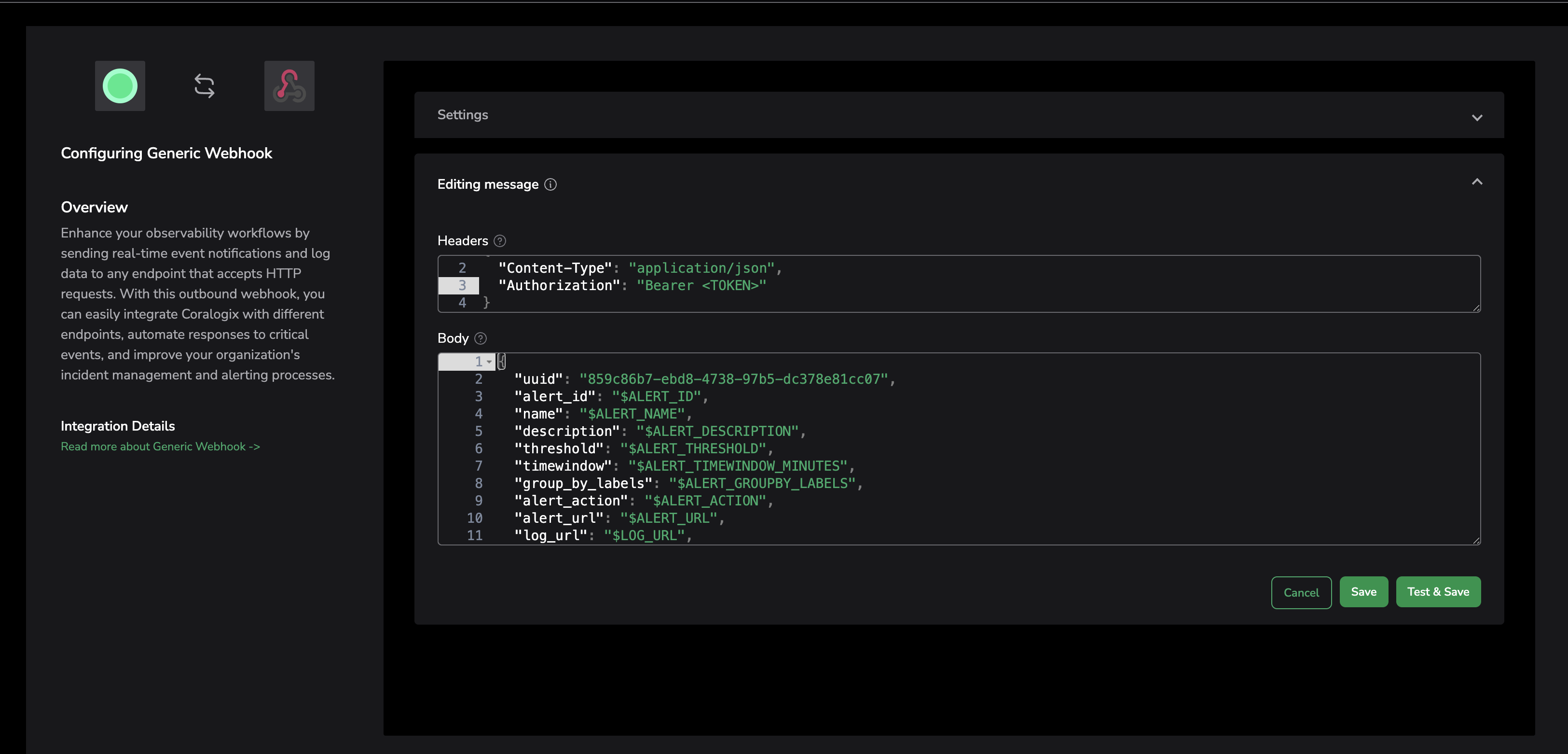Expand the Settings section chevron
This screenshot has width=1568, height=754.
point(1477,118)
